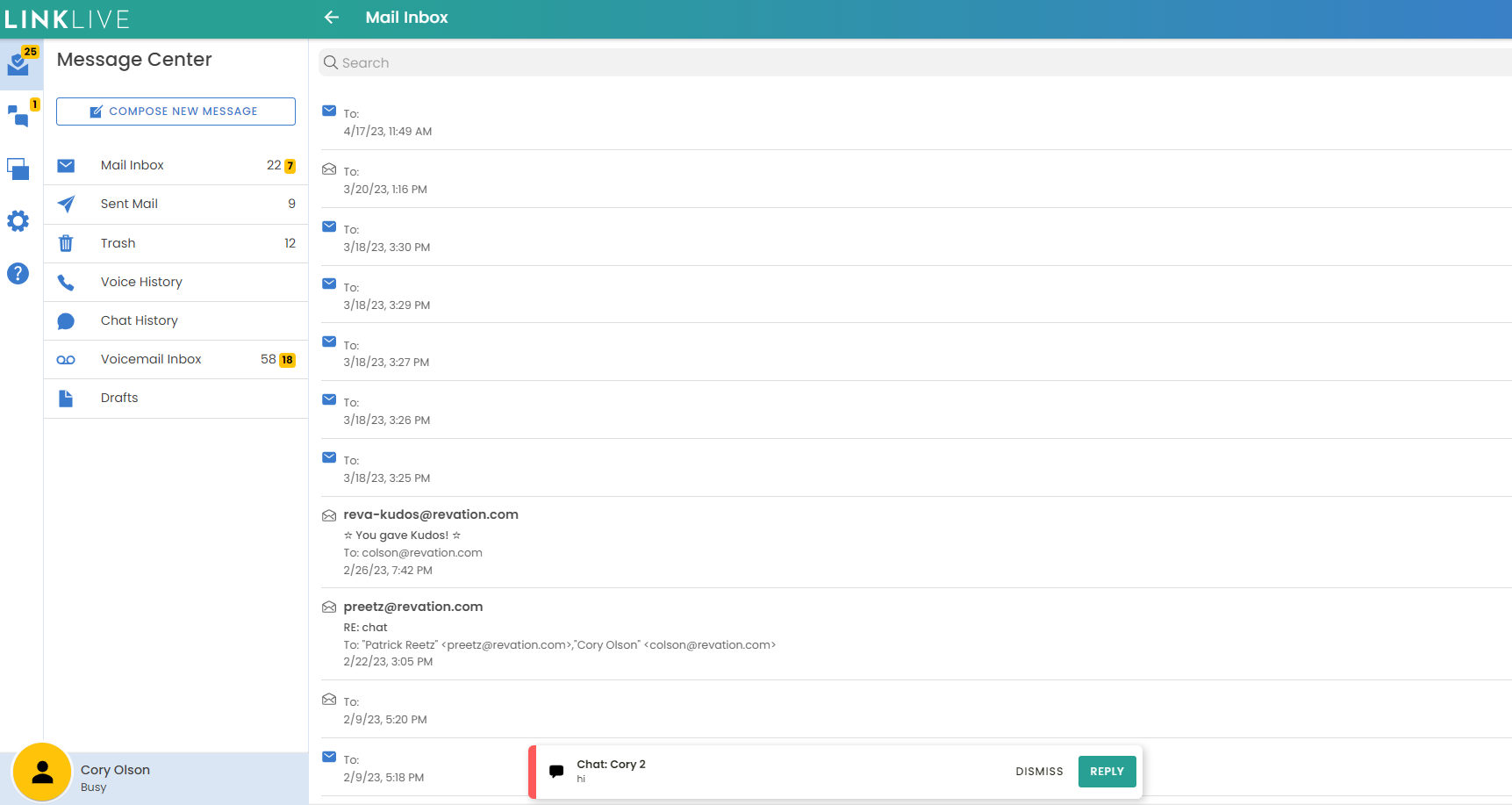Image resolution: width=1512 pixels, height=805 pixels.
Task: Dismiss the Cory 2 chat notification
Action: tap(1039, 772)
